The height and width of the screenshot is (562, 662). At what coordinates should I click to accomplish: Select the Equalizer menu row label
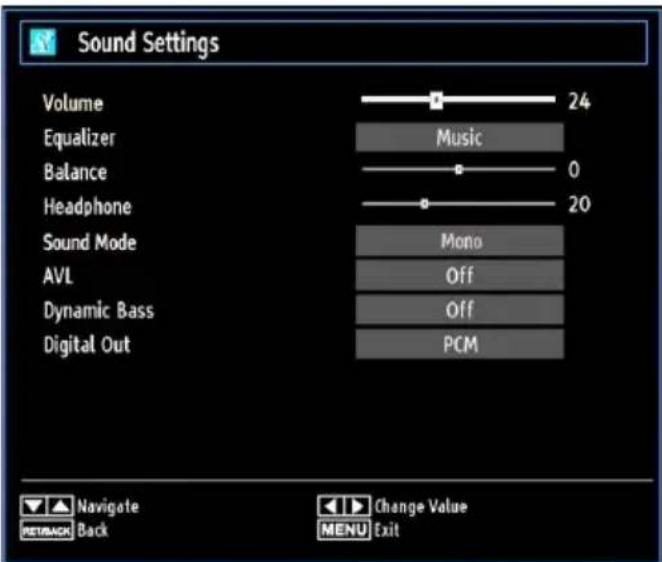pos(79,138)
